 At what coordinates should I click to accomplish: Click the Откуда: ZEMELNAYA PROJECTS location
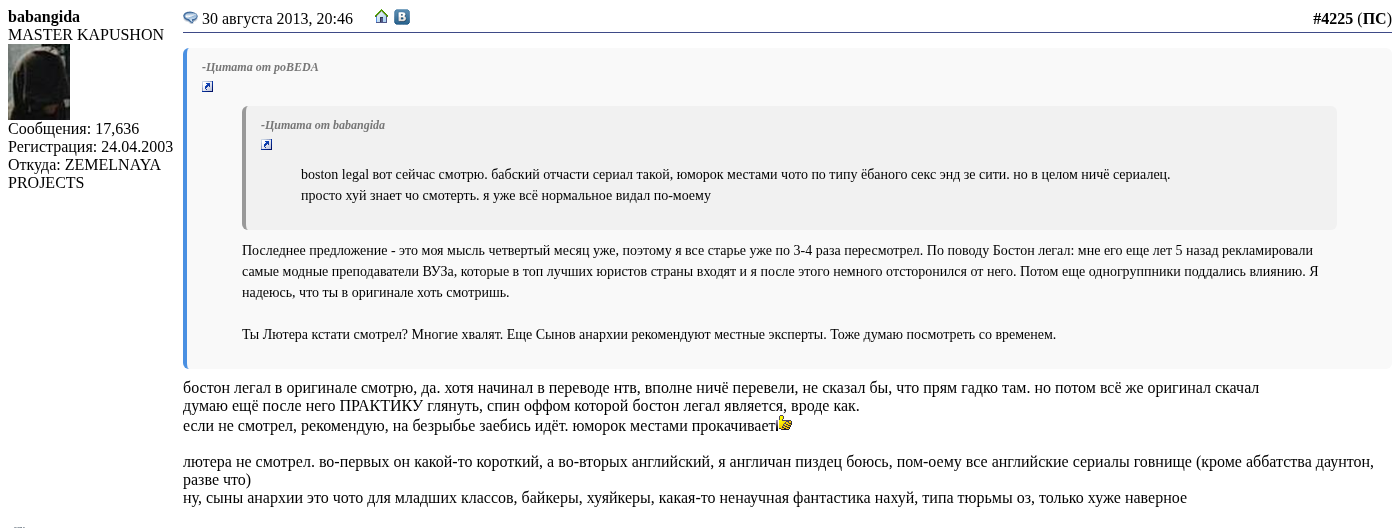[84, 174]
